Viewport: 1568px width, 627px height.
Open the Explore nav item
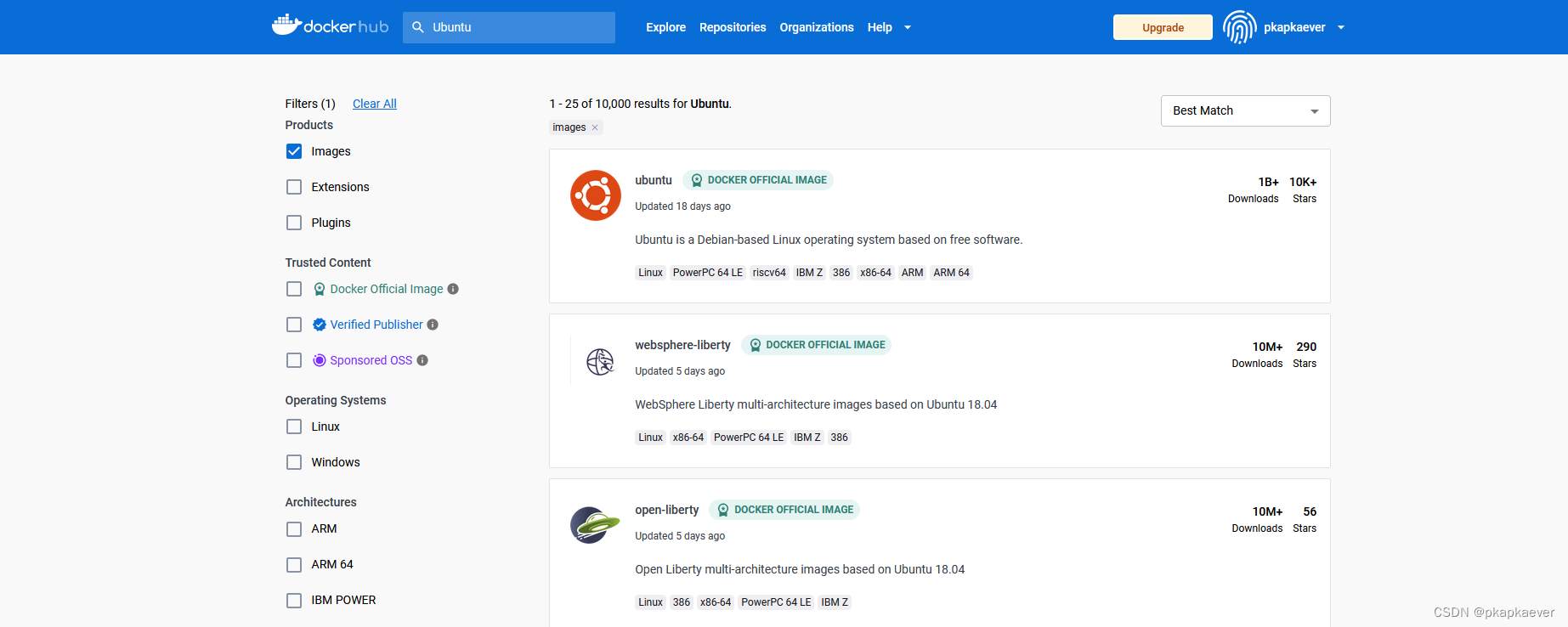tap(665, 27)
